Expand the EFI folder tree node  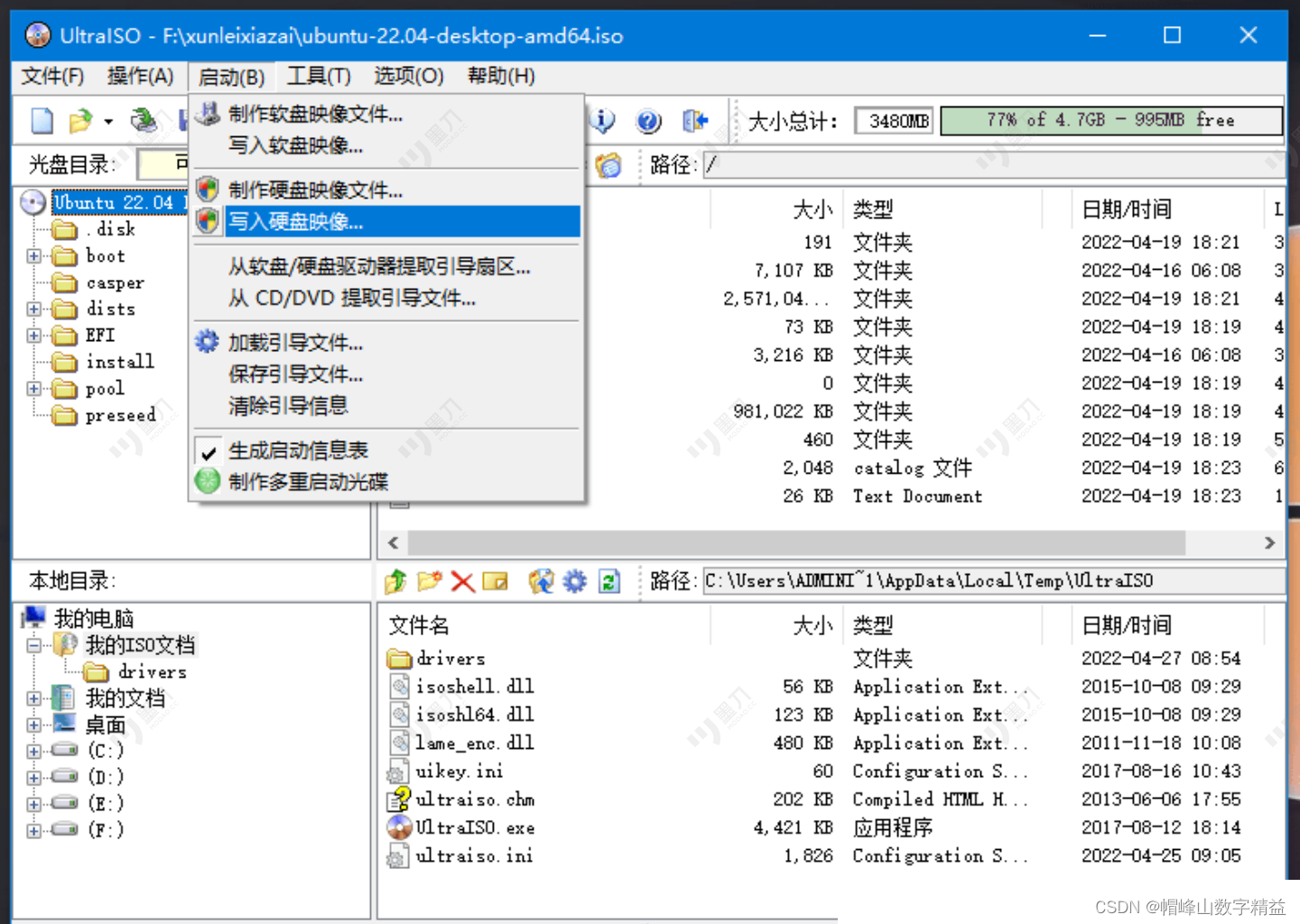tap(34, 336)
